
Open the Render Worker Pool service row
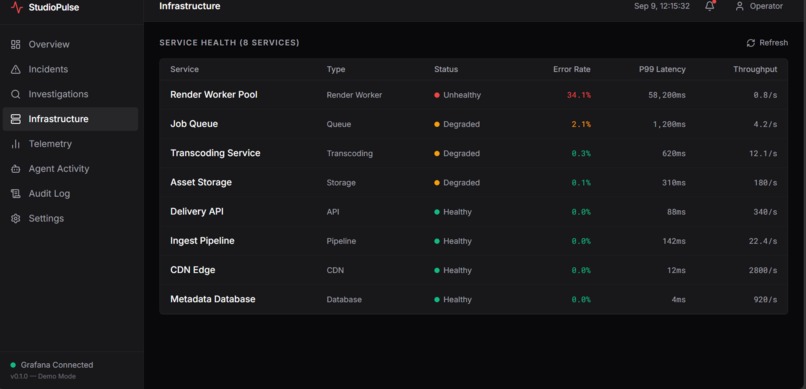point(473,95)
